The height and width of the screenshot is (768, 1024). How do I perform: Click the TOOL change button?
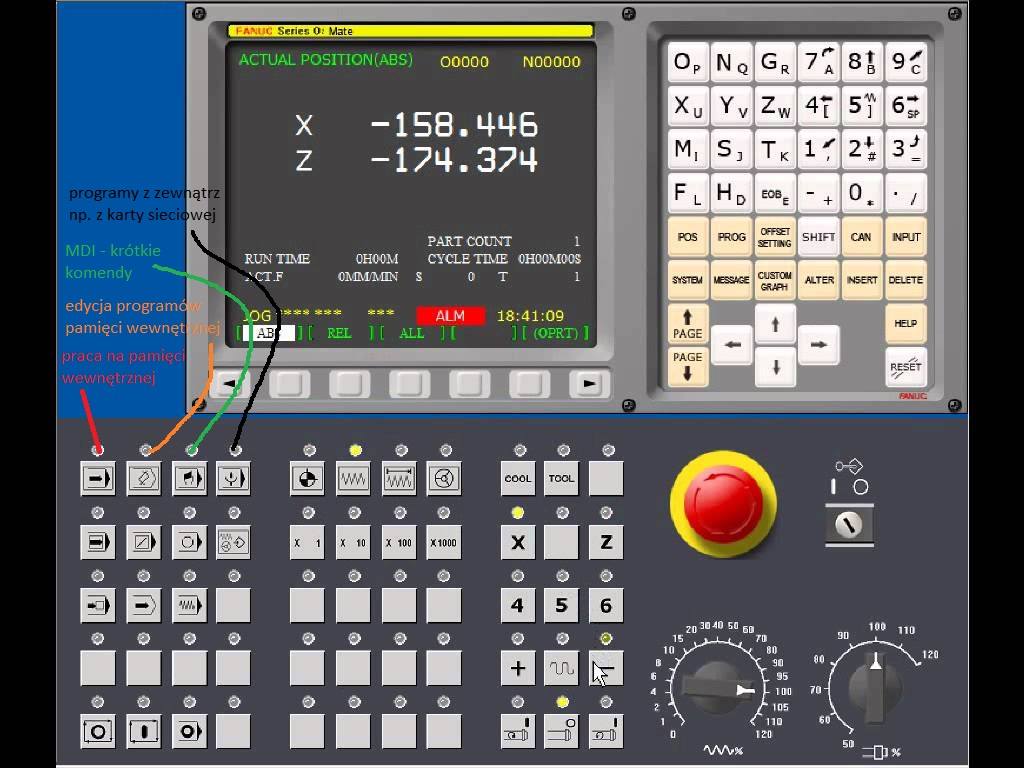(562, 479)
